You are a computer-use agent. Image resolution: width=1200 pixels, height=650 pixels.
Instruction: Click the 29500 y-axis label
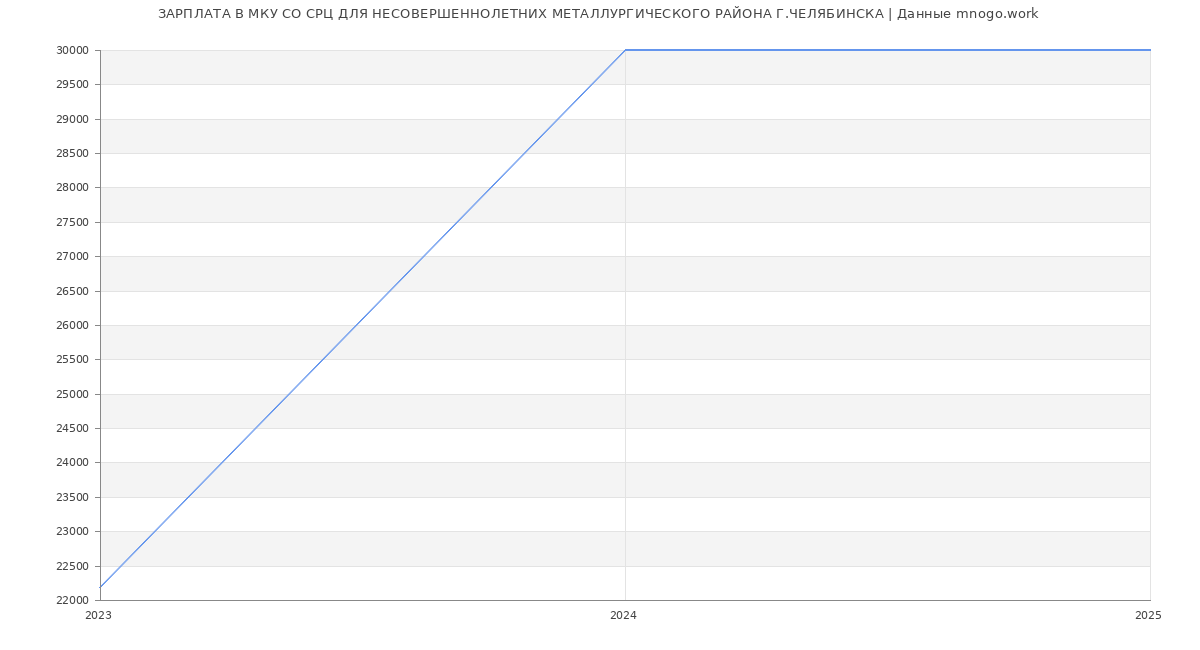pyautogui.click(x=72, y=85)
